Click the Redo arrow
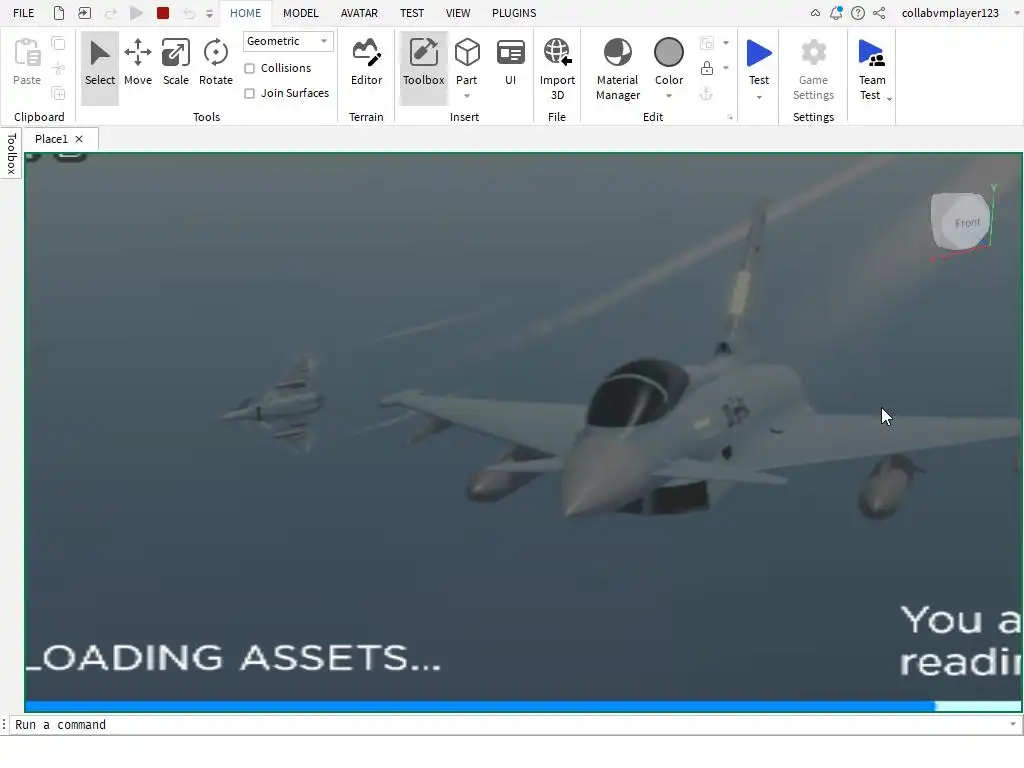The image size is (1024, 768). pos(110,13)
